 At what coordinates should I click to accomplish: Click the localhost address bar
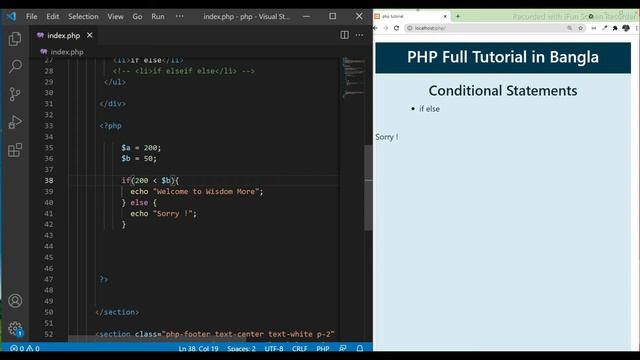495,28
